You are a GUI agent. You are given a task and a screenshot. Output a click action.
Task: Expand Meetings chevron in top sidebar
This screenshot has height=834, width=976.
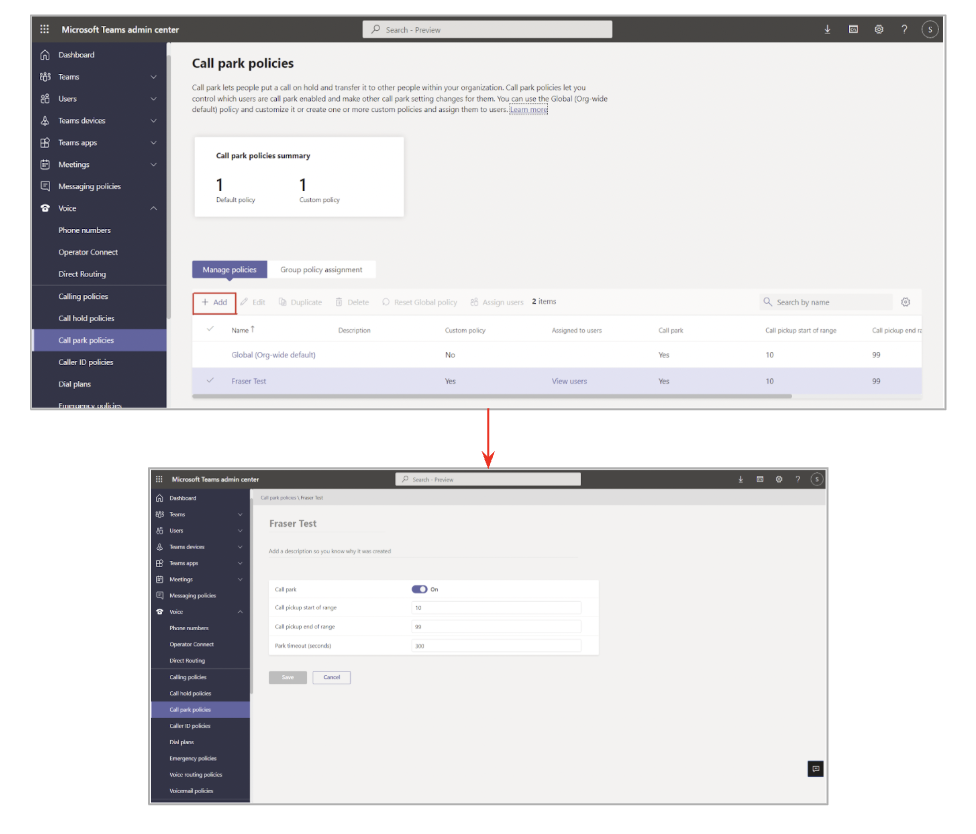pos(154,164)
